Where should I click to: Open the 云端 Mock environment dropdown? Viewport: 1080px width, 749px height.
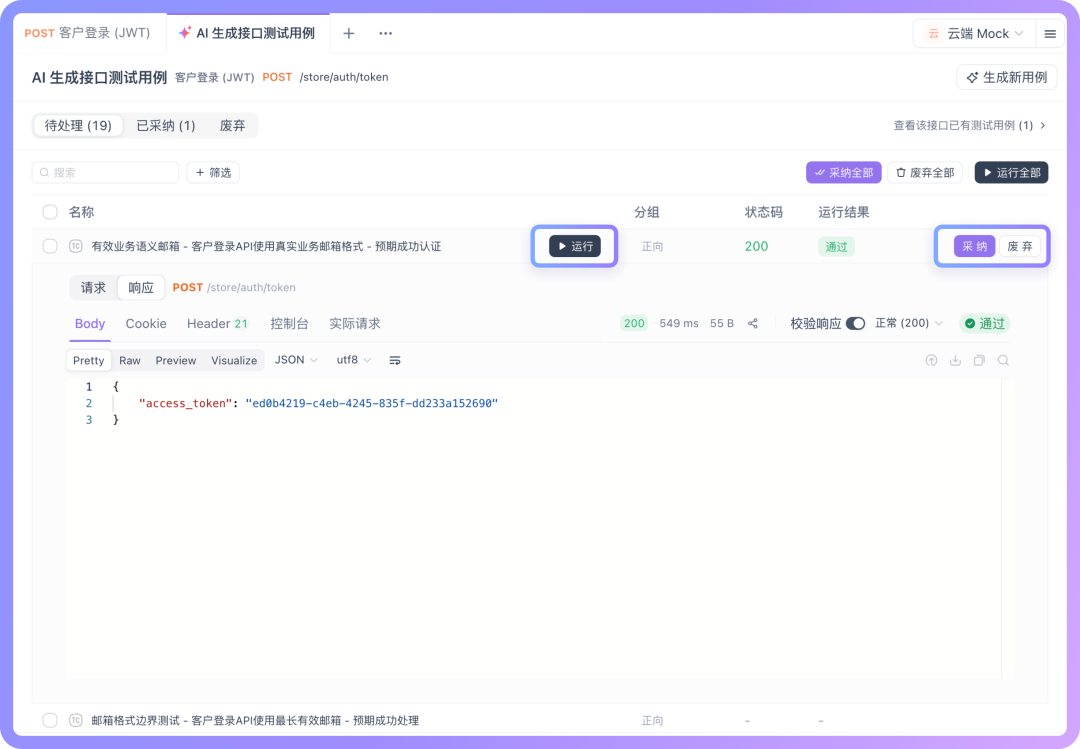tap(973, 33)
